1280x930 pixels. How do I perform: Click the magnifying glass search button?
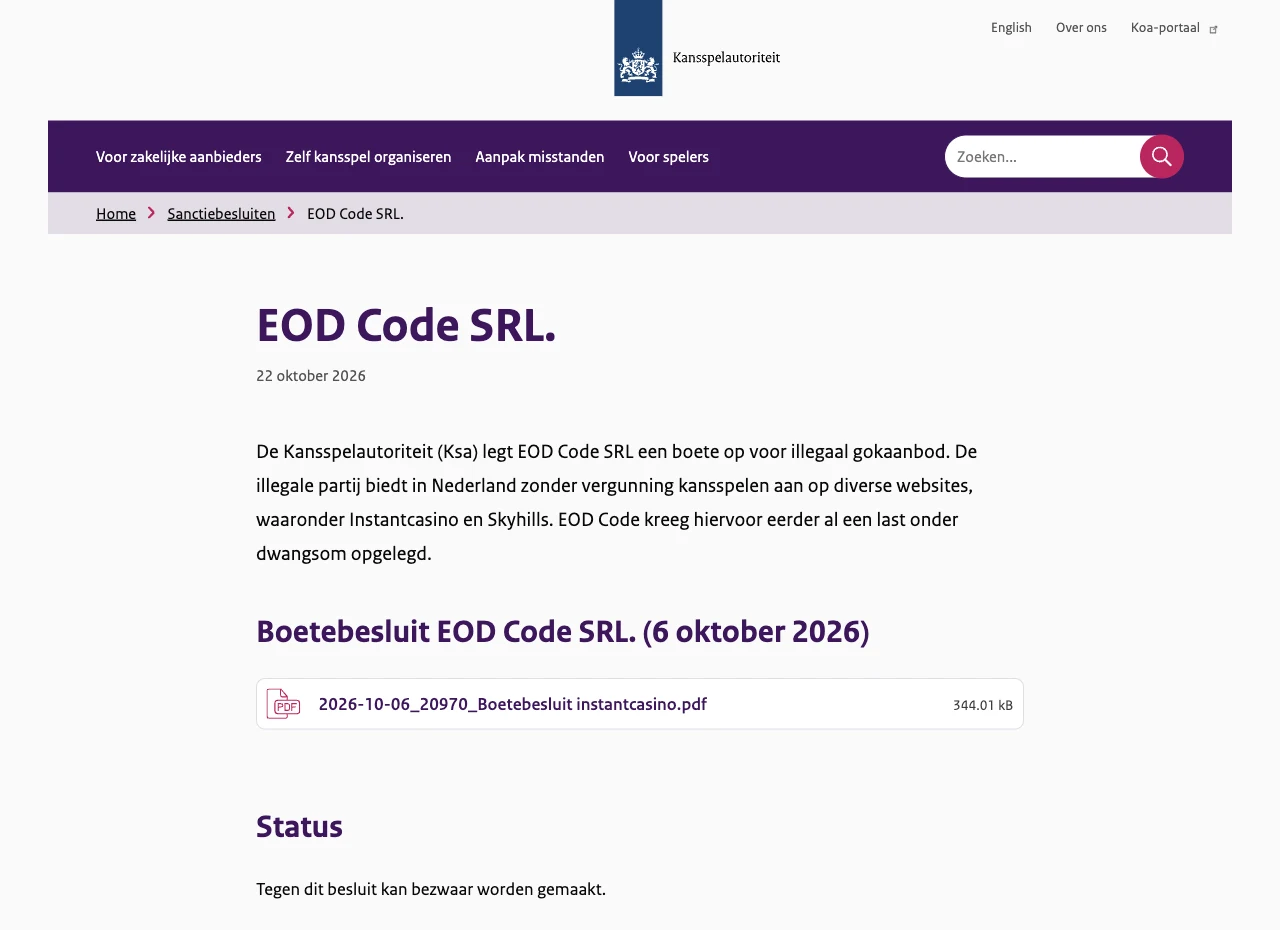tap(1162, 156)
